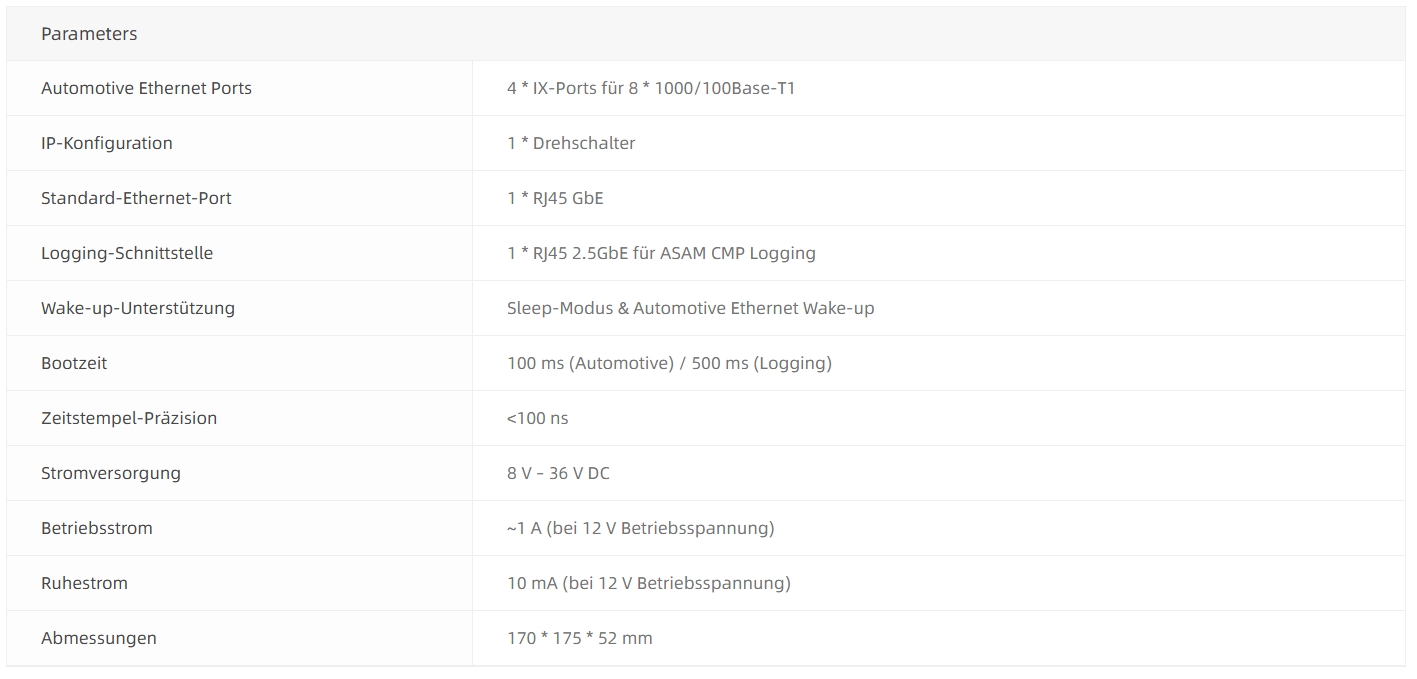
Task: Select the Standard-Ethernet-Port label
Action: pyautogui.click(x=136, y=198)
